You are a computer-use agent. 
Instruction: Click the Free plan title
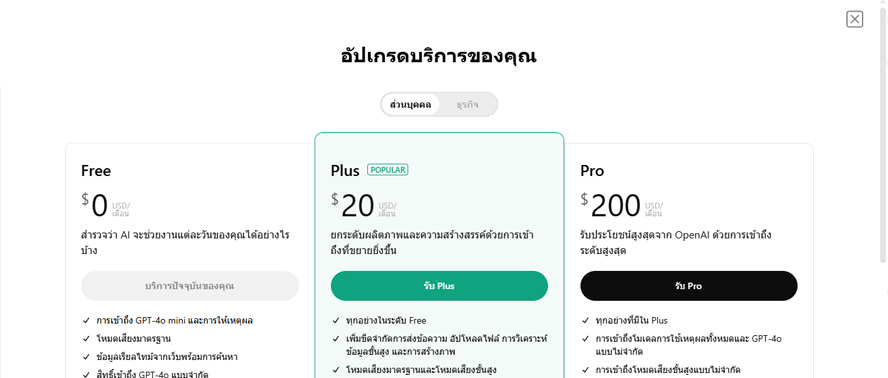96,171
